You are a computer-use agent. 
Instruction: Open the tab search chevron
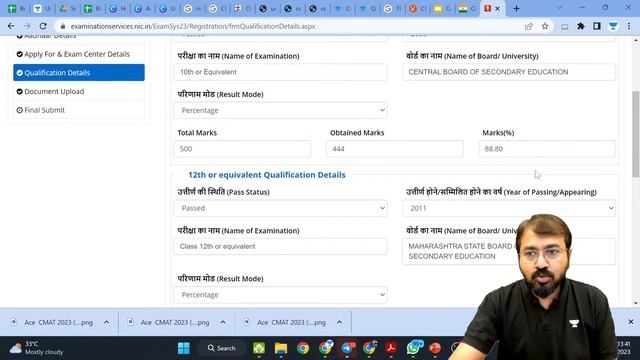pyautogui.click(x=559, y=8)
